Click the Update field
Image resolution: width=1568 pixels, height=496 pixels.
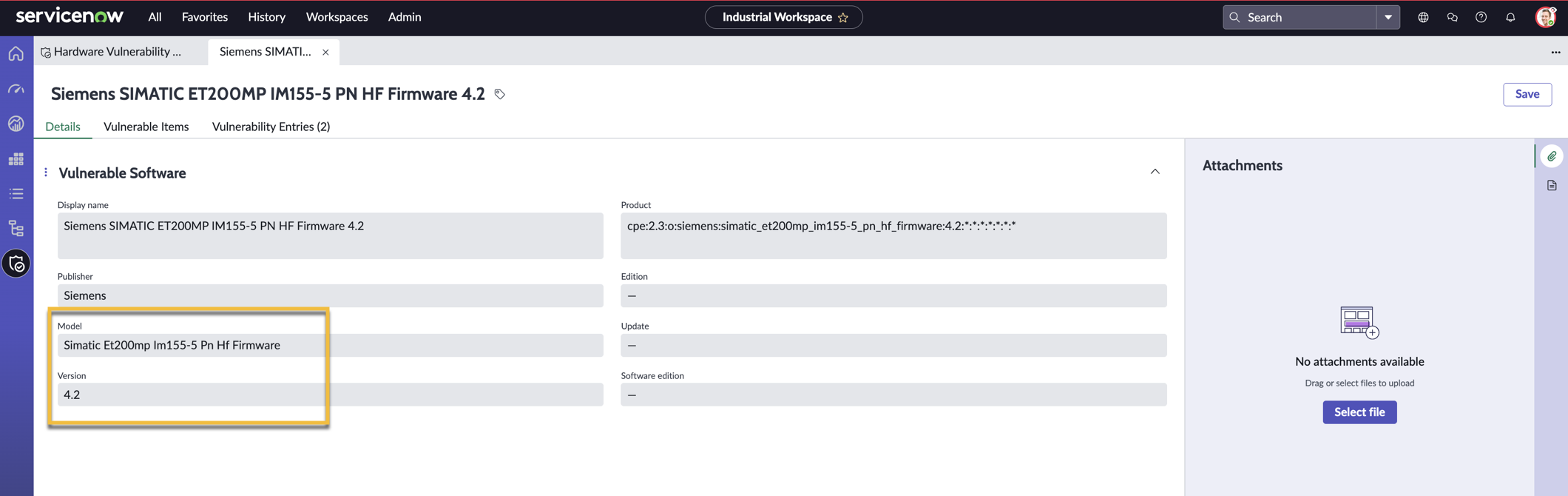point(893,345)
